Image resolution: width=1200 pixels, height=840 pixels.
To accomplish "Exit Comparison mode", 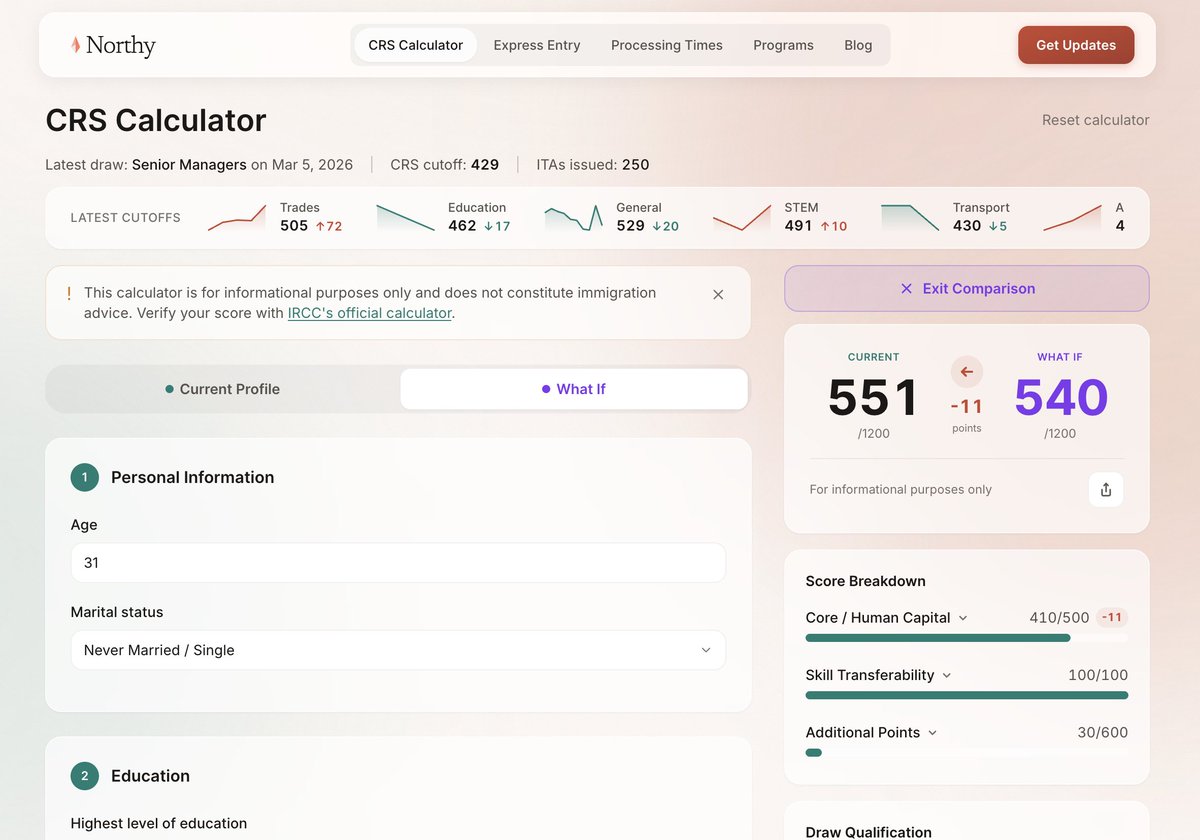I will [x=967, y=288].
